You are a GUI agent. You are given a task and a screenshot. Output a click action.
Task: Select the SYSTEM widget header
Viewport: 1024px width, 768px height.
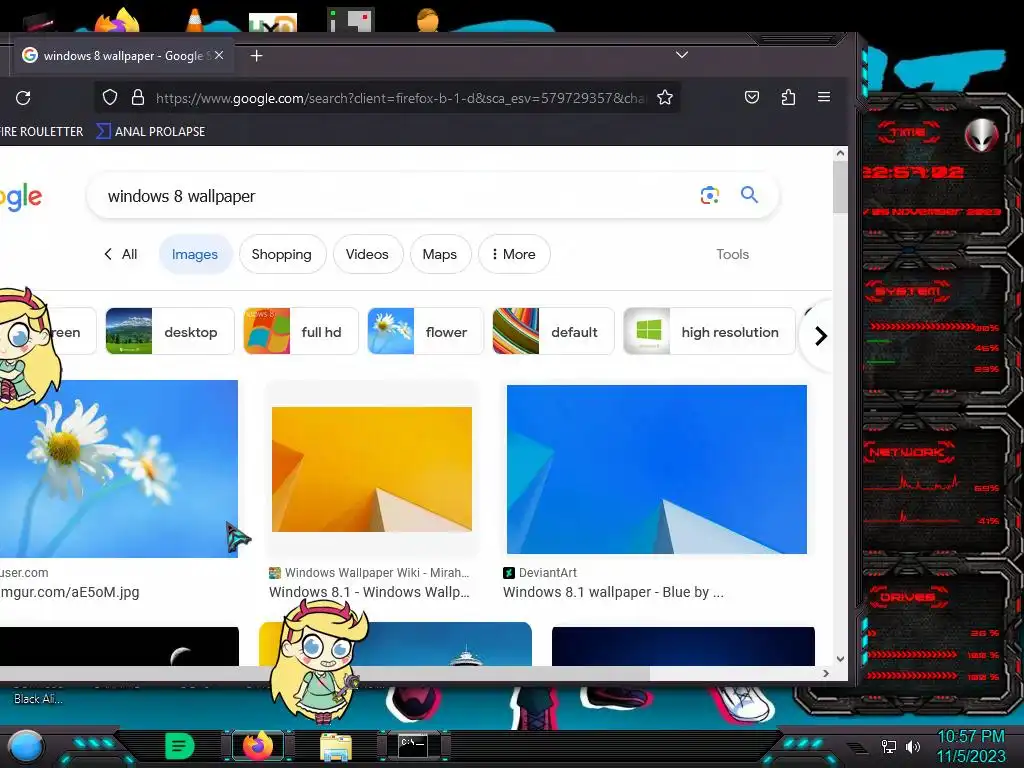point(907,291)
